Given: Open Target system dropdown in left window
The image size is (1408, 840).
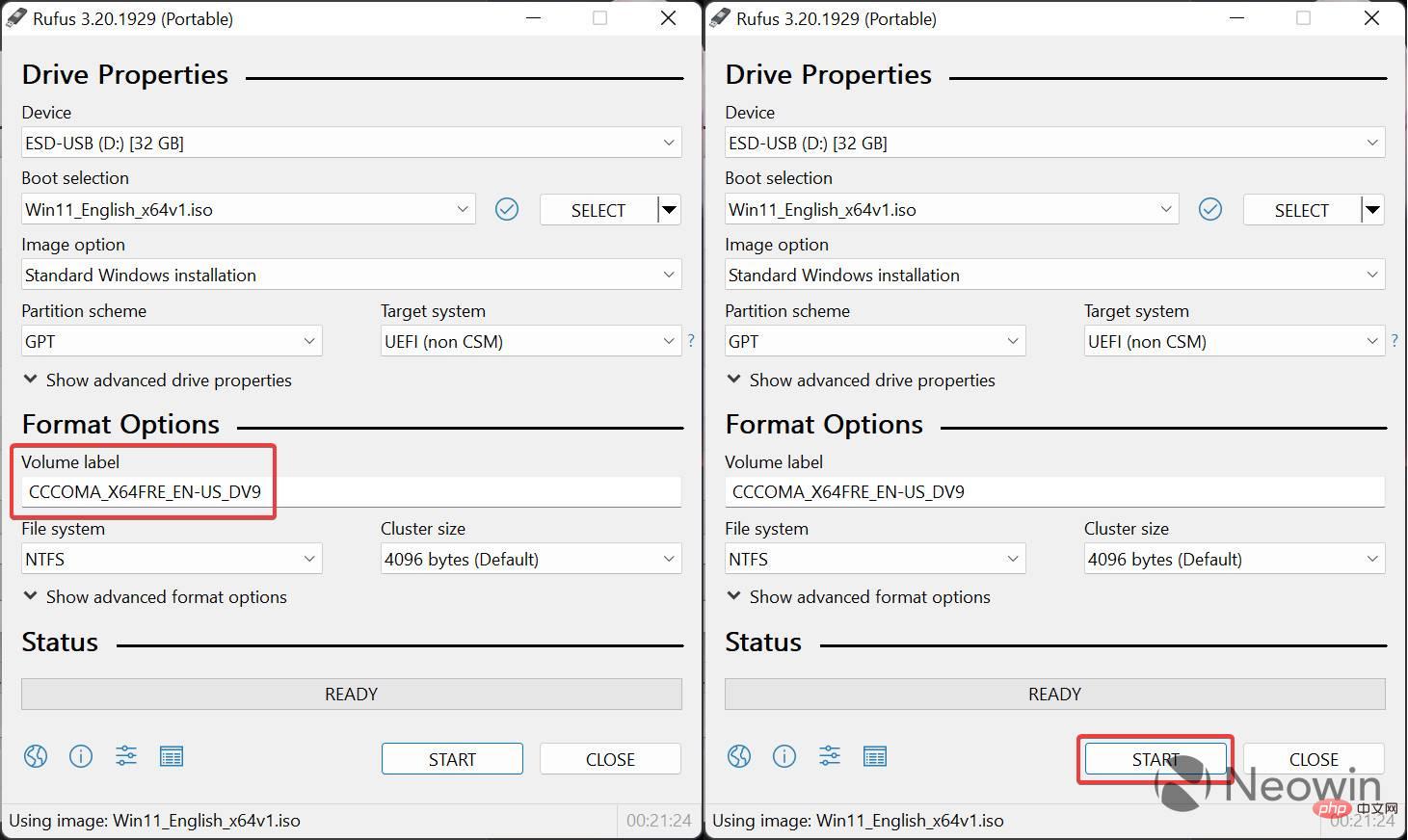Looking at the screenshot, I should pos(531,341).
